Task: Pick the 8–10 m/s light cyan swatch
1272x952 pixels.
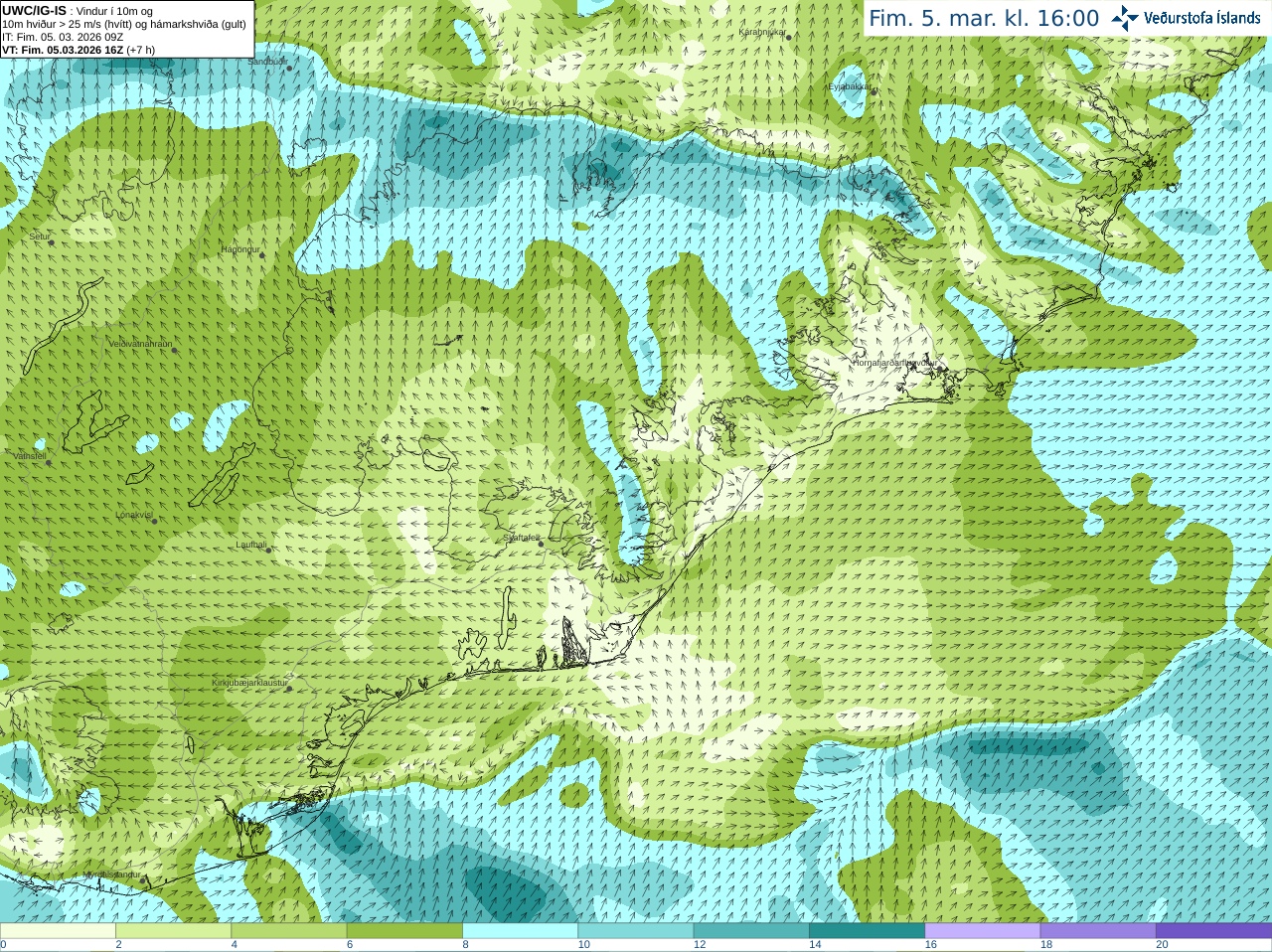Action: coord(520,931)
